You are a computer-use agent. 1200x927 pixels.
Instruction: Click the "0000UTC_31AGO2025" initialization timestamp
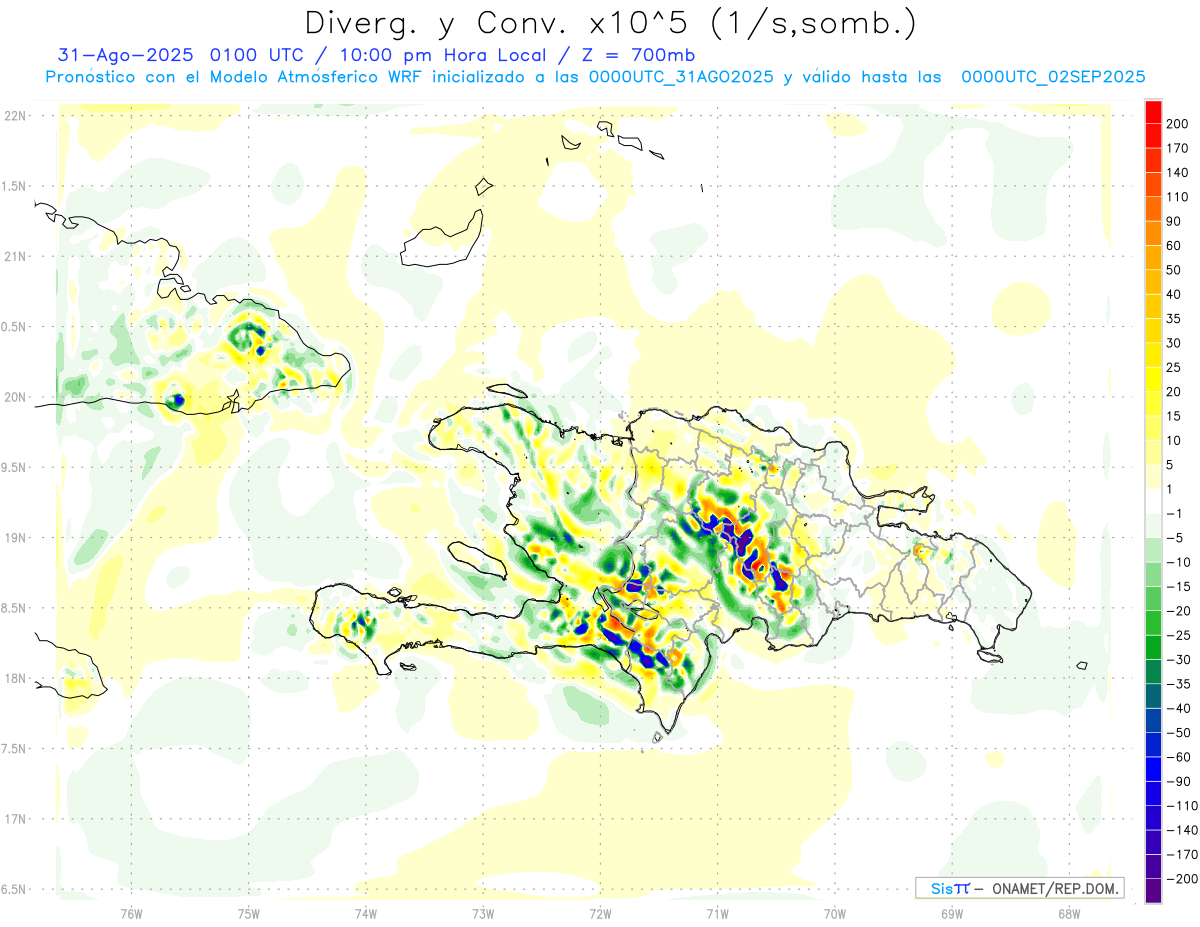pos(681,77)
